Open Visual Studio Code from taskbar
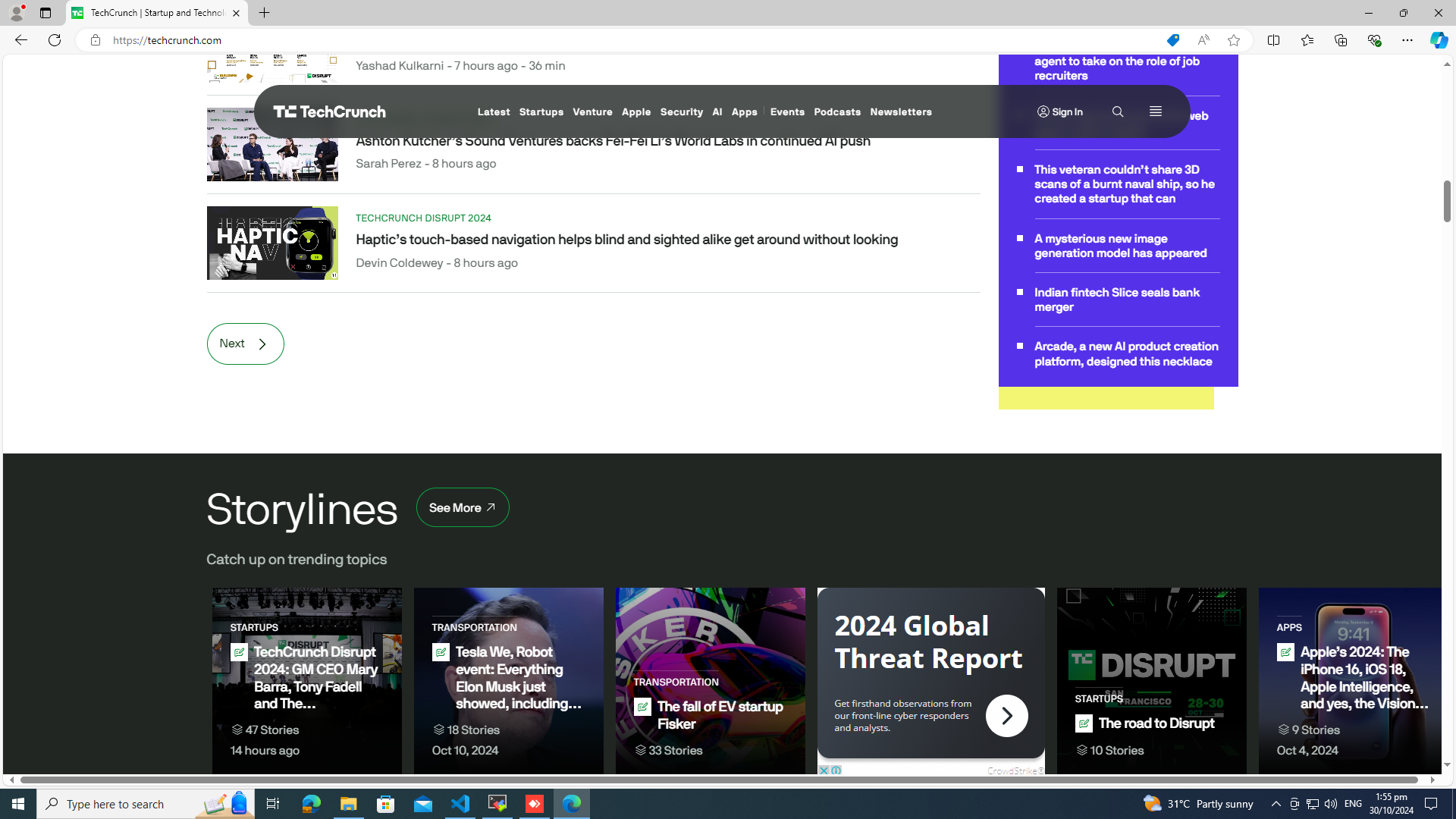This screenshot has width=1456, height=819. pyautogui.click(x=460, y=804)
